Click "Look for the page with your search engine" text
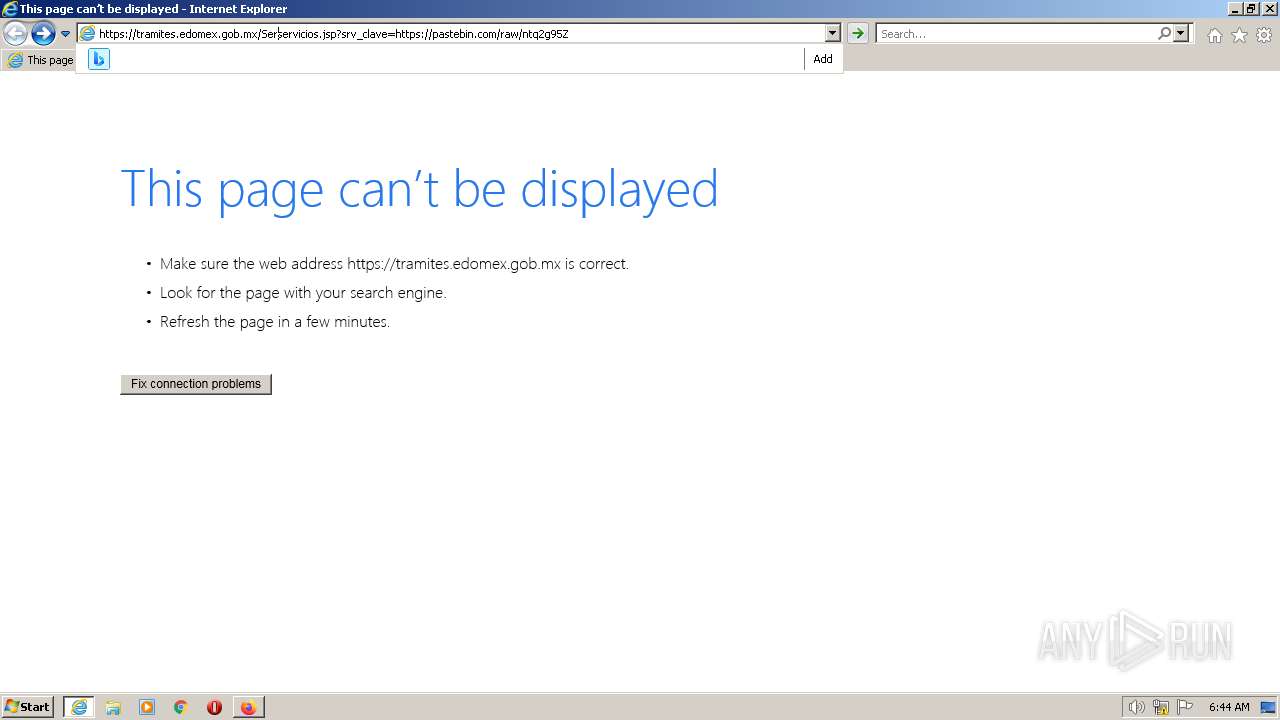This screenshot has height=720, width=1280. [x=303, y=293]
